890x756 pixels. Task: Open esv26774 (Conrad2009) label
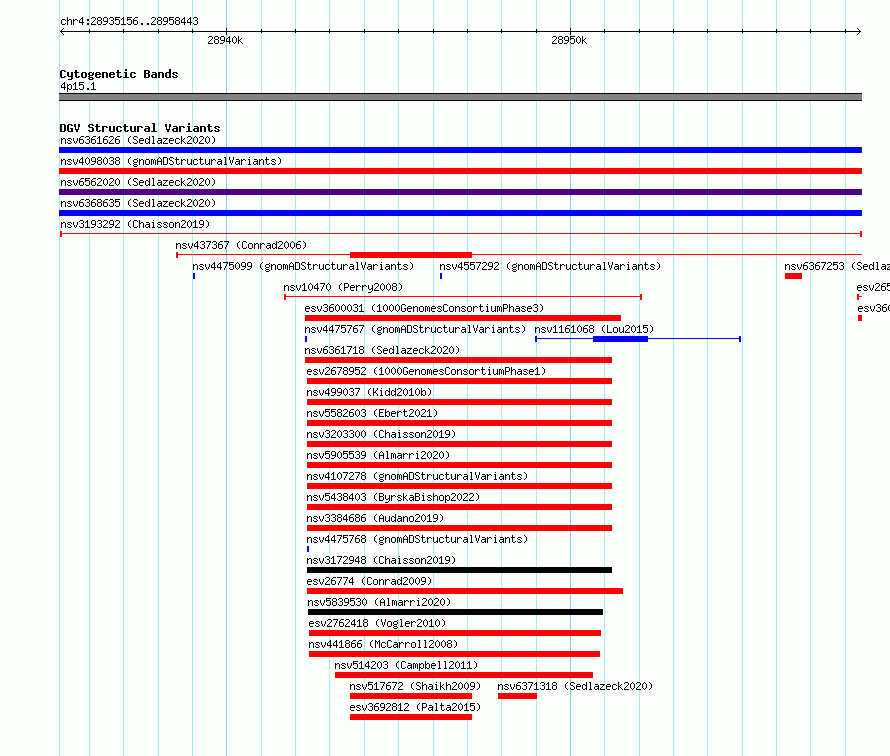pyautogui.click(x=370, y=581)
